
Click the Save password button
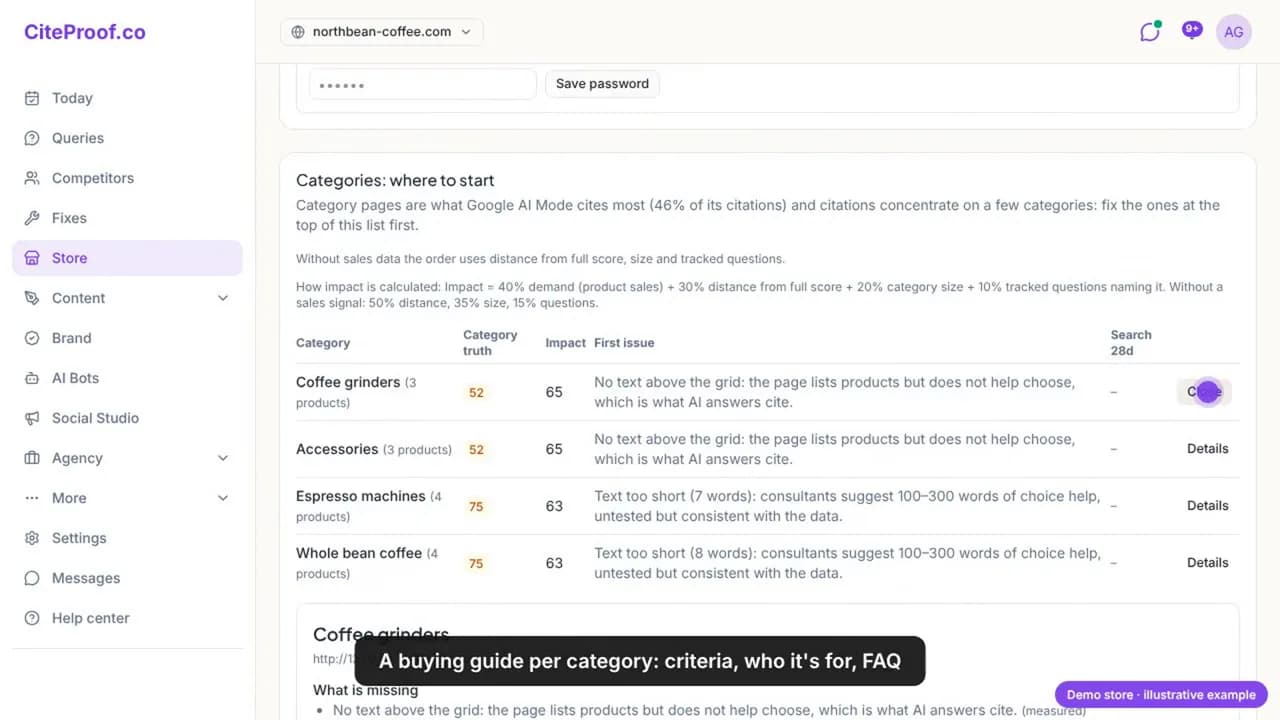(602, 84)
